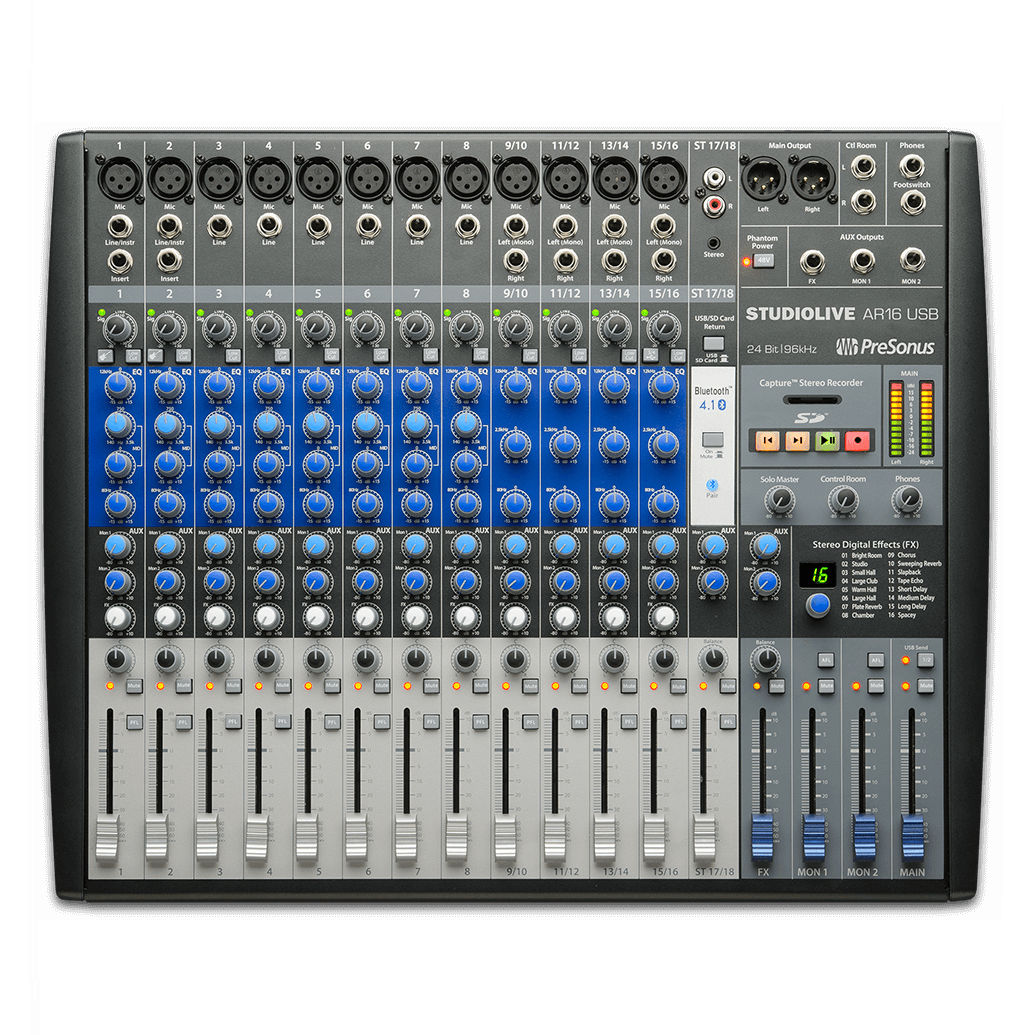The width and height of the screenshot is (1035, 1035).
Task: Skip to previous track on the SD recorder
Action: point(767,440)
